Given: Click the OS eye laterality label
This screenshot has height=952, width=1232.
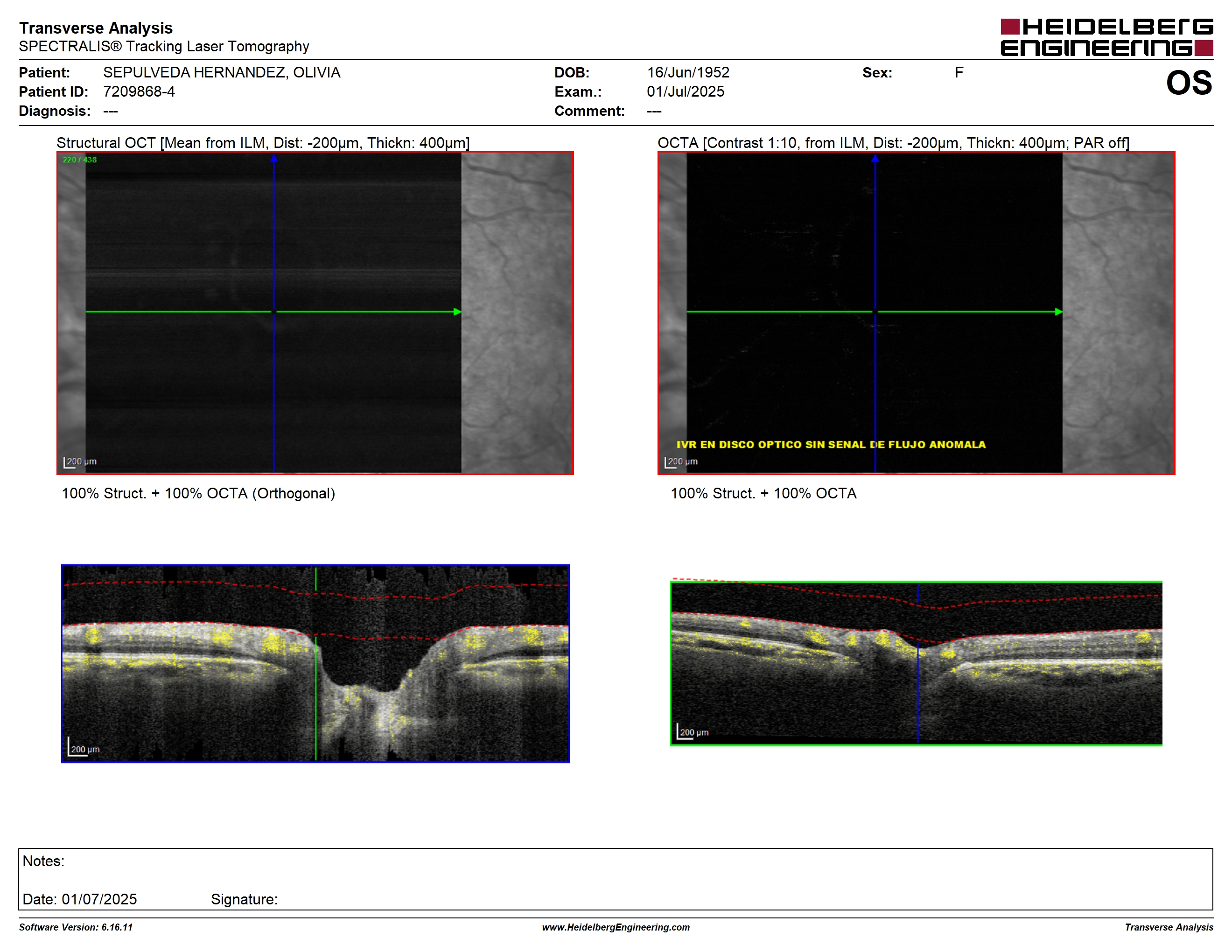Looking at the screenshot, I should (x=1189, y=83).
